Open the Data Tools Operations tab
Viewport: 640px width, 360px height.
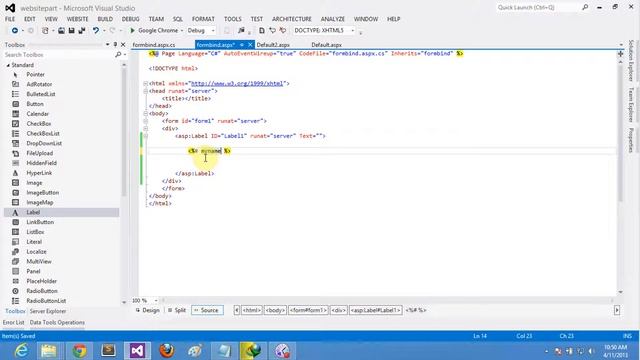[x=57, y=322]
